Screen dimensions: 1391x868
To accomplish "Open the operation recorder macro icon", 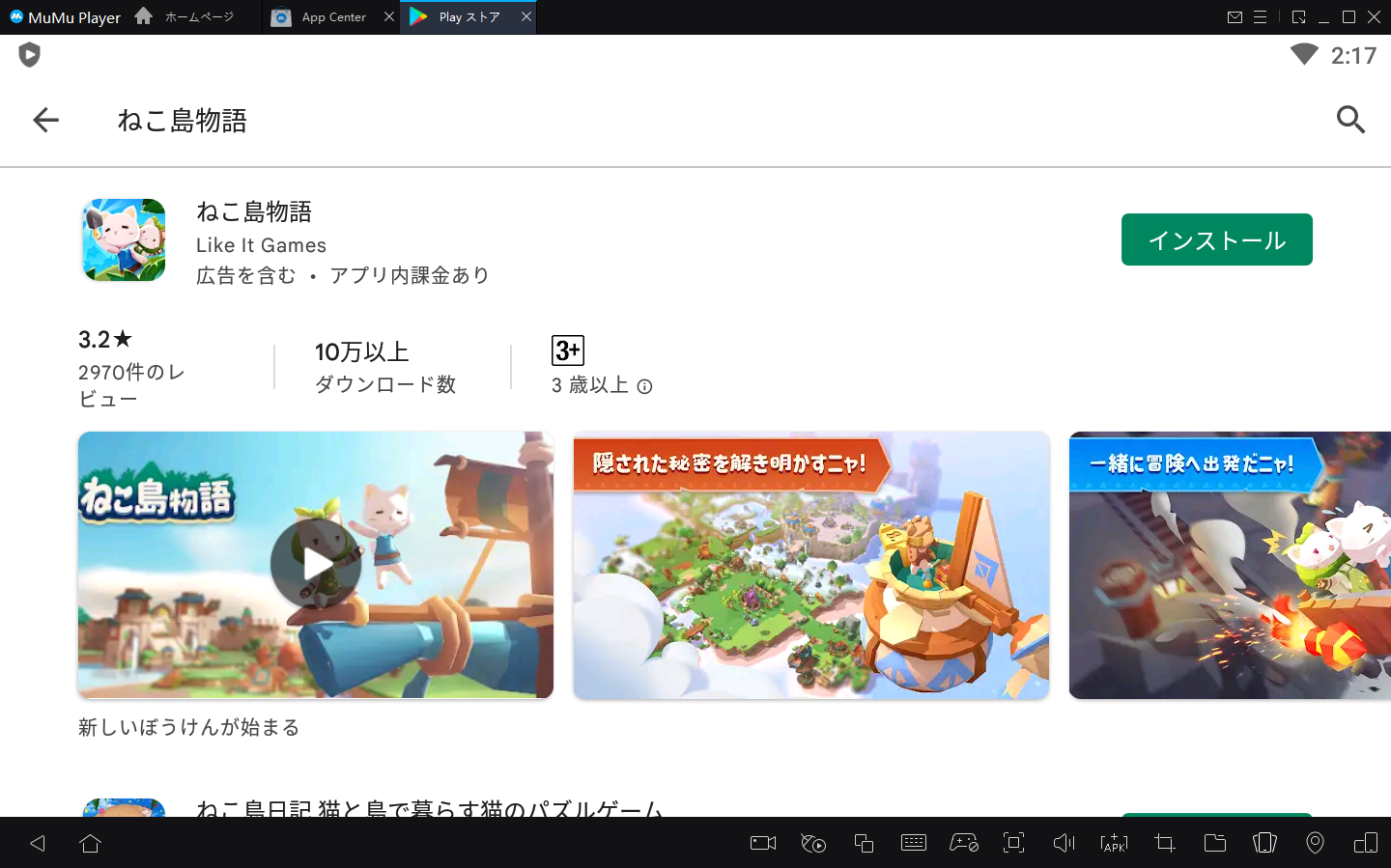I will point(813,844).
